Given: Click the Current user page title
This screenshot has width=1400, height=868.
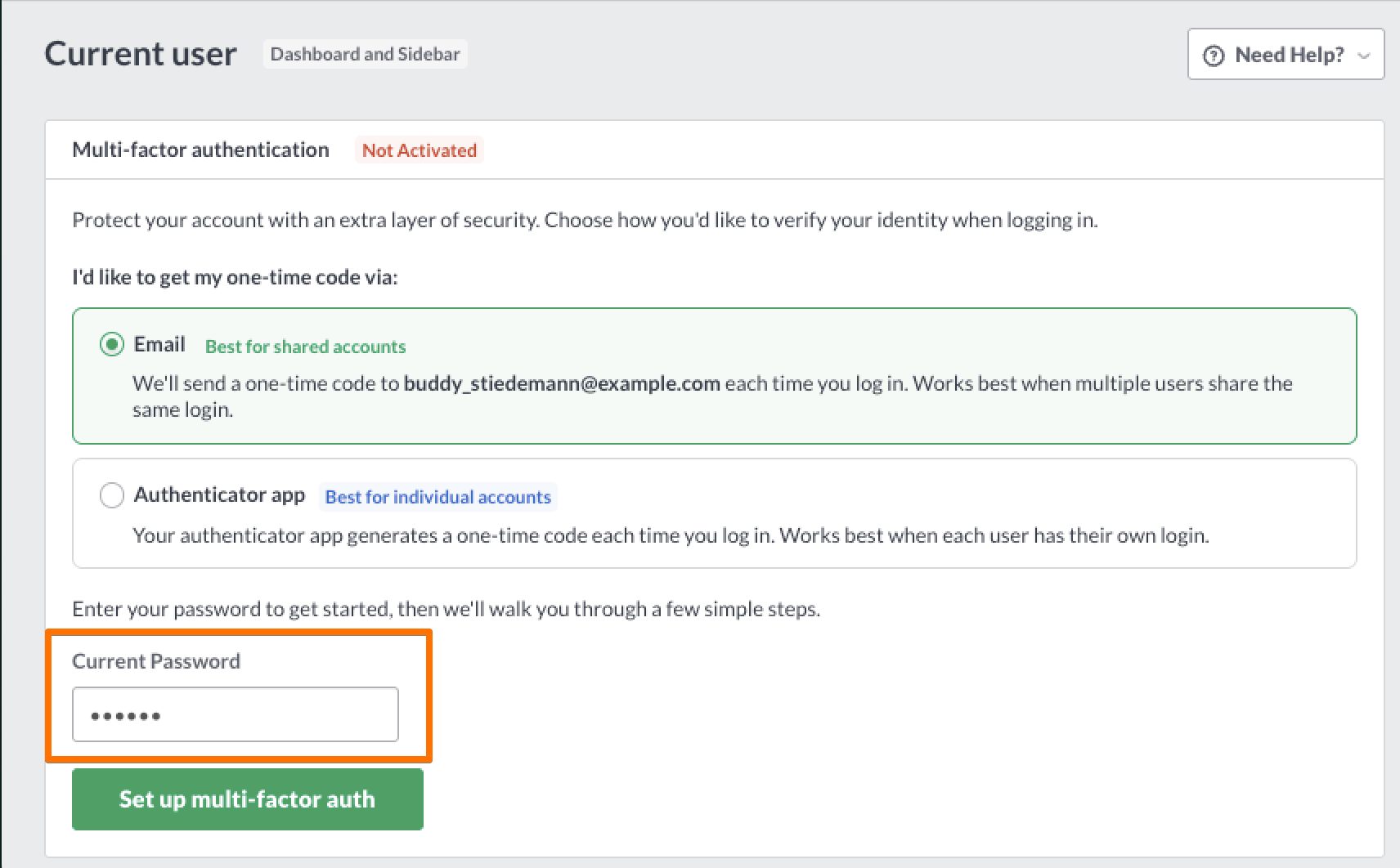Looking at the screenshot, I should pyautogui.click(x=141, y=54).
